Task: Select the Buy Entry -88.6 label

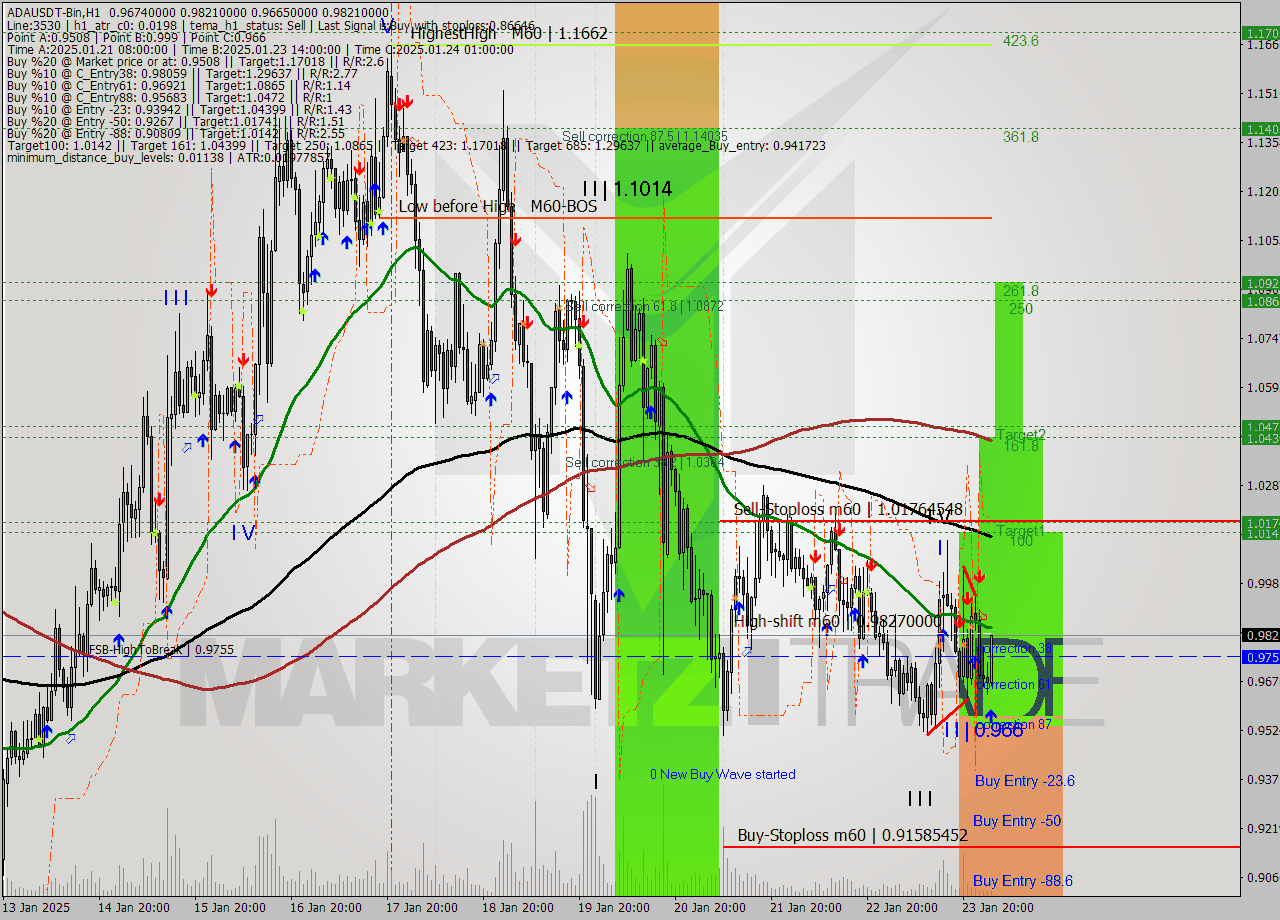Action: pos(1023,881)
